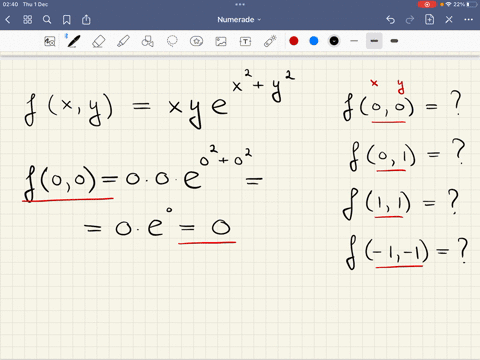Undo the last stroke
This screenshot has height=360, width=480.
coord(390,20)
